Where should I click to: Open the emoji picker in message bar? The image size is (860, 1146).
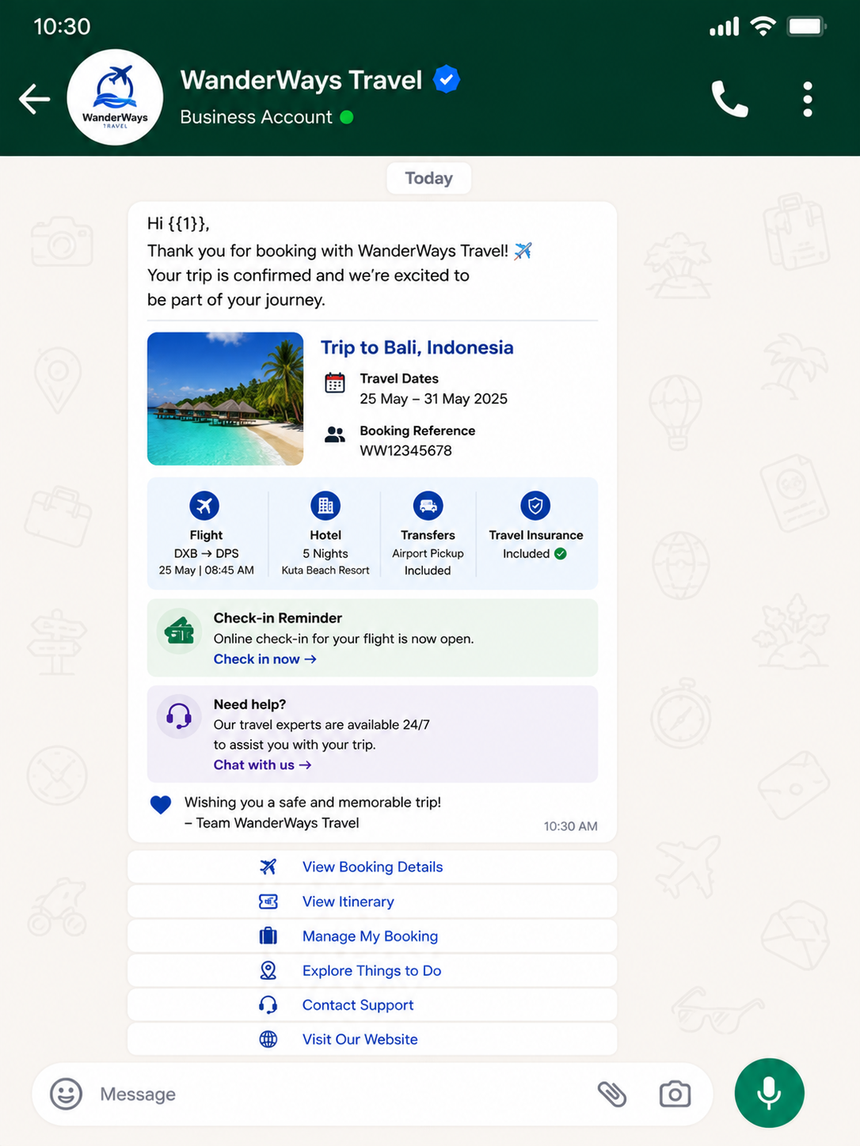coord(66,1094)
